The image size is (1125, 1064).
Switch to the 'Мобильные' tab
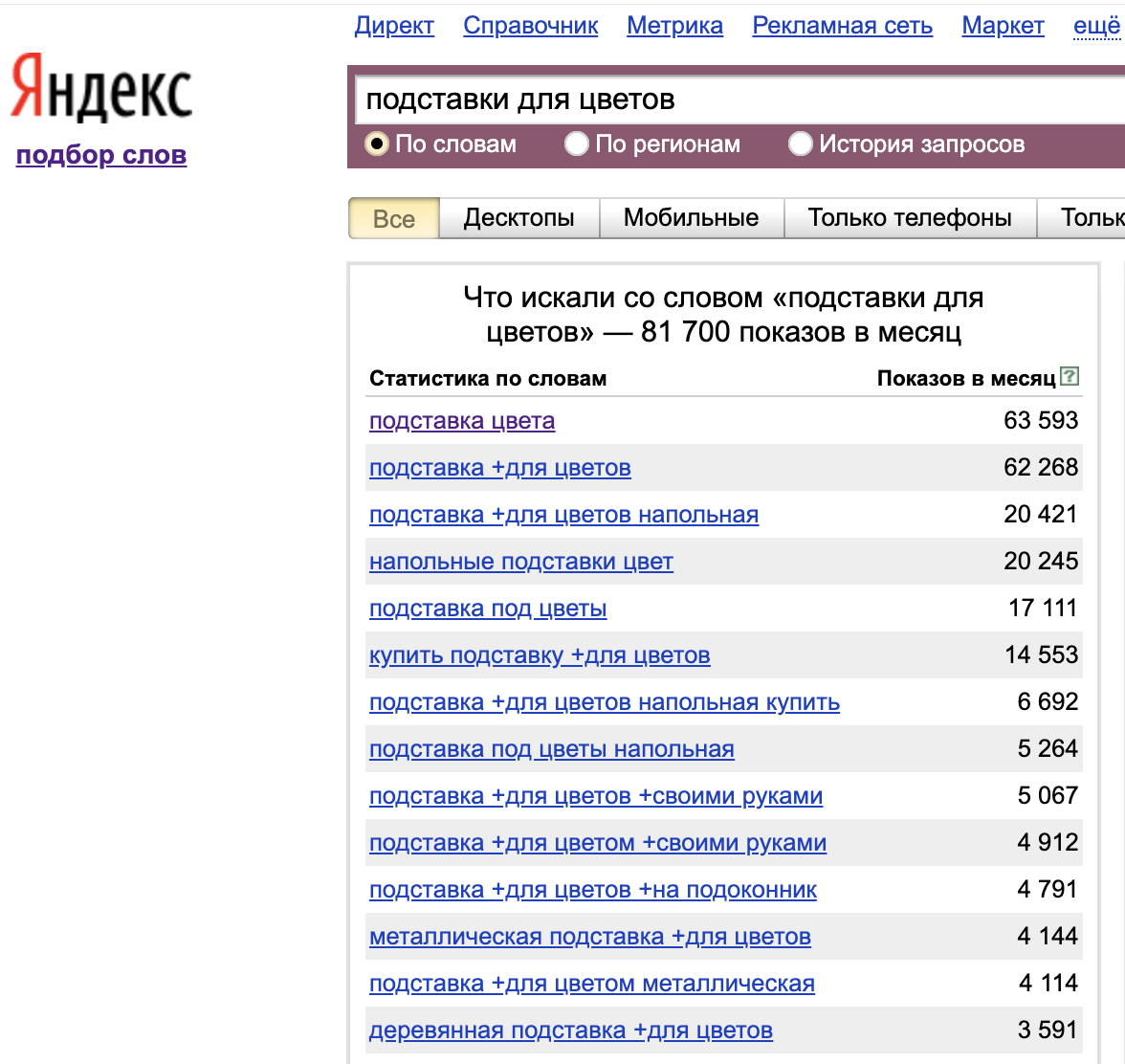click(691, 218)
